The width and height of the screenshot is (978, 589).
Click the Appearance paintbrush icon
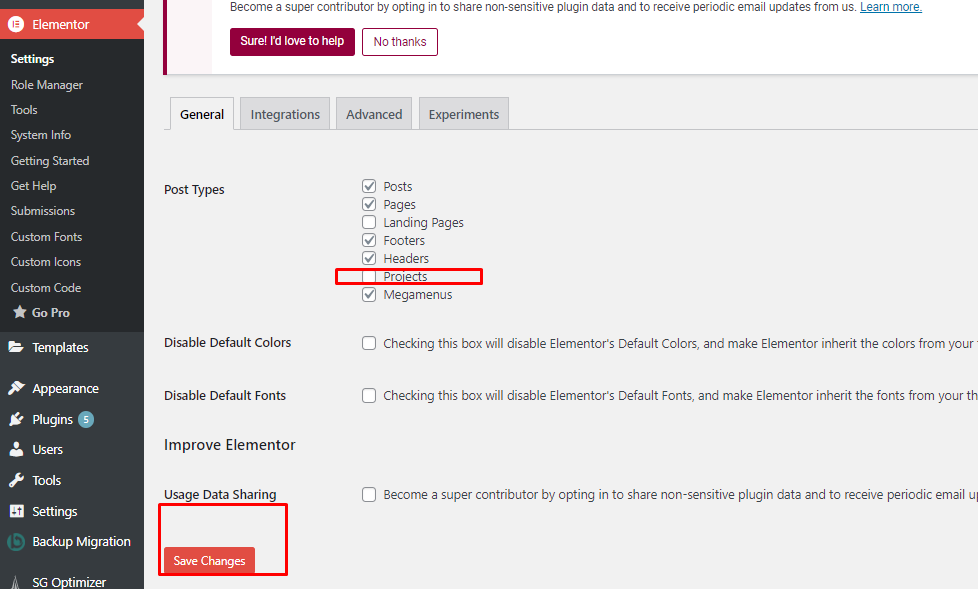coord(16,388)
